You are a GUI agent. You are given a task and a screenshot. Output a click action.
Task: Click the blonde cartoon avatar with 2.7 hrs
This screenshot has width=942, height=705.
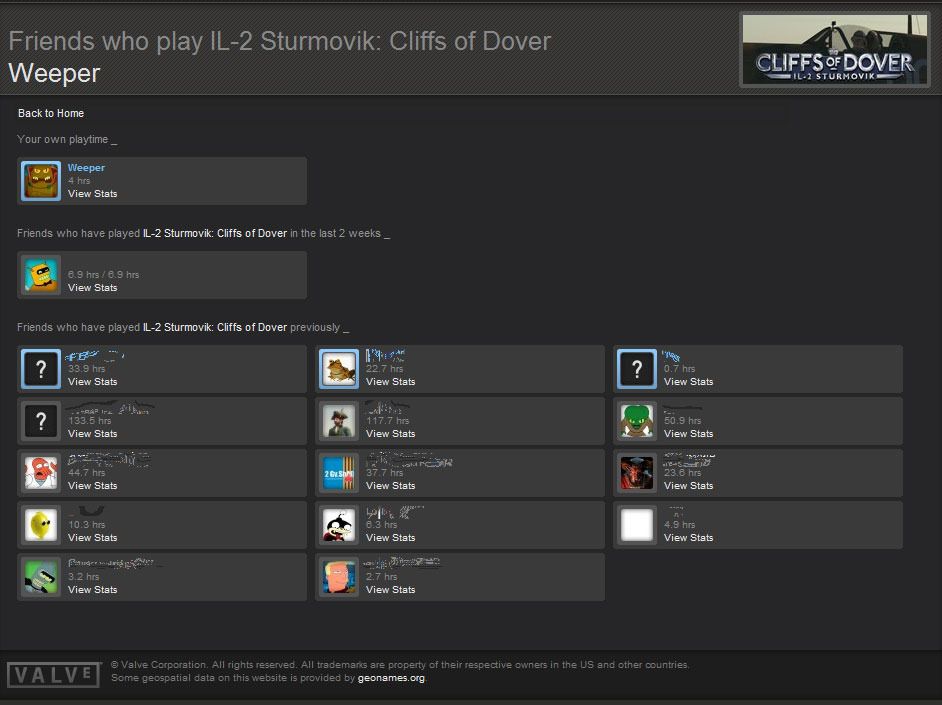click(x=339, y=577)
